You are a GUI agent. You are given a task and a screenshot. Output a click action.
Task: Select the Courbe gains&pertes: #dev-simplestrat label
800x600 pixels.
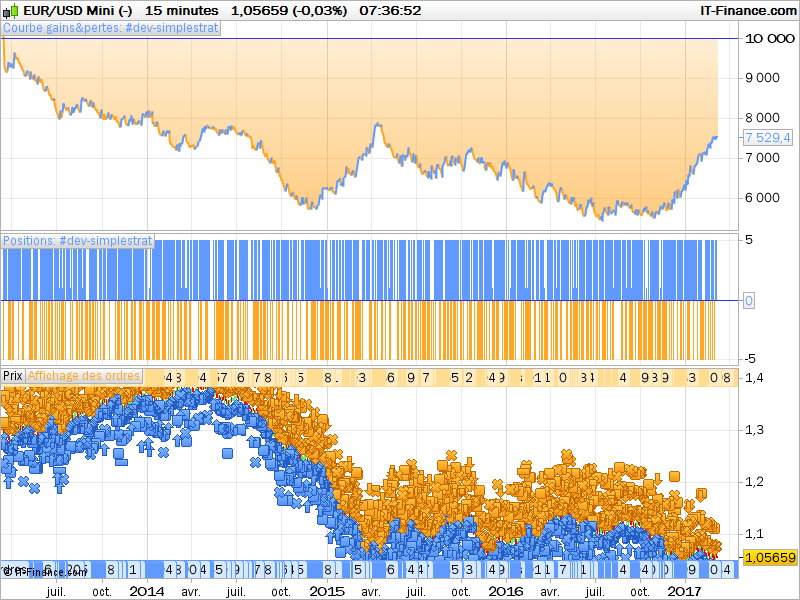coord(111,28)
